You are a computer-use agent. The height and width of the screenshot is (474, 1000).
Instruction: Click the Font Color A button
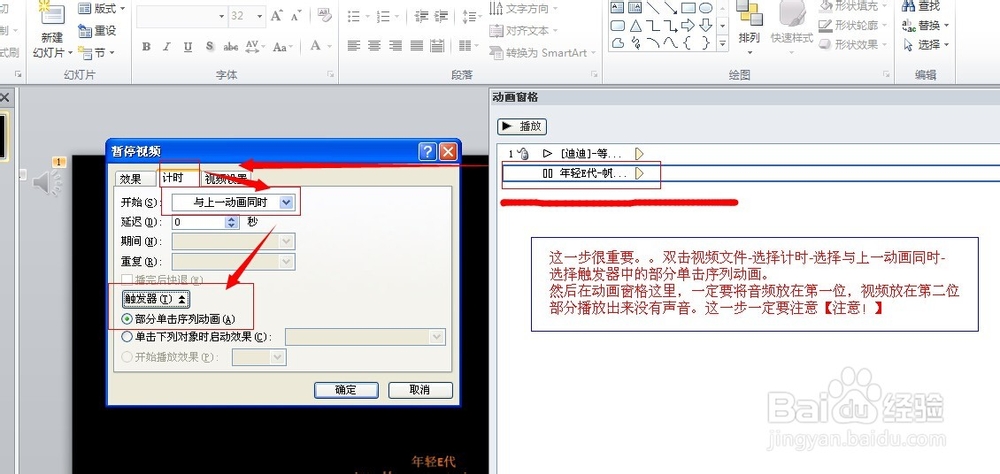(x=315, y=46)
